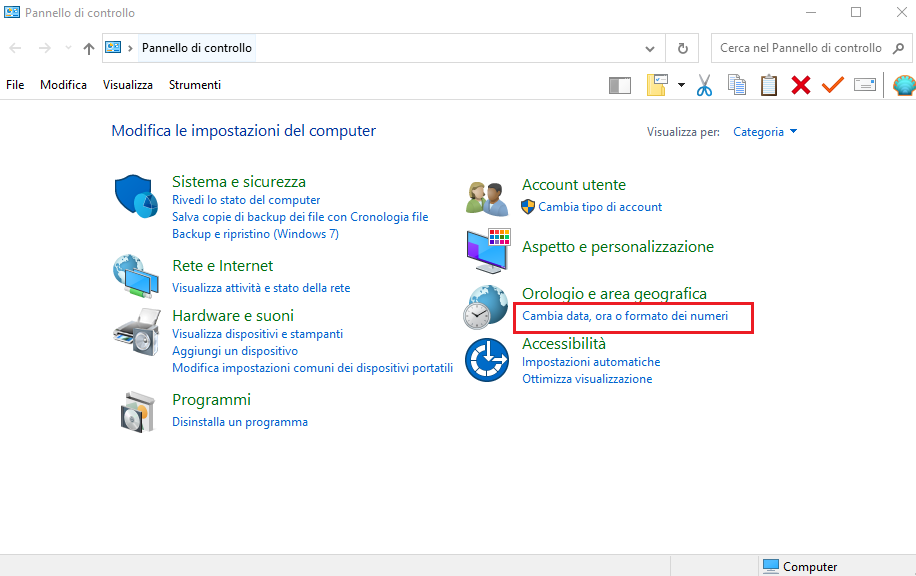Open Hardware e suoni category
This screenshot has width=916, height=576.
[233, 315]
